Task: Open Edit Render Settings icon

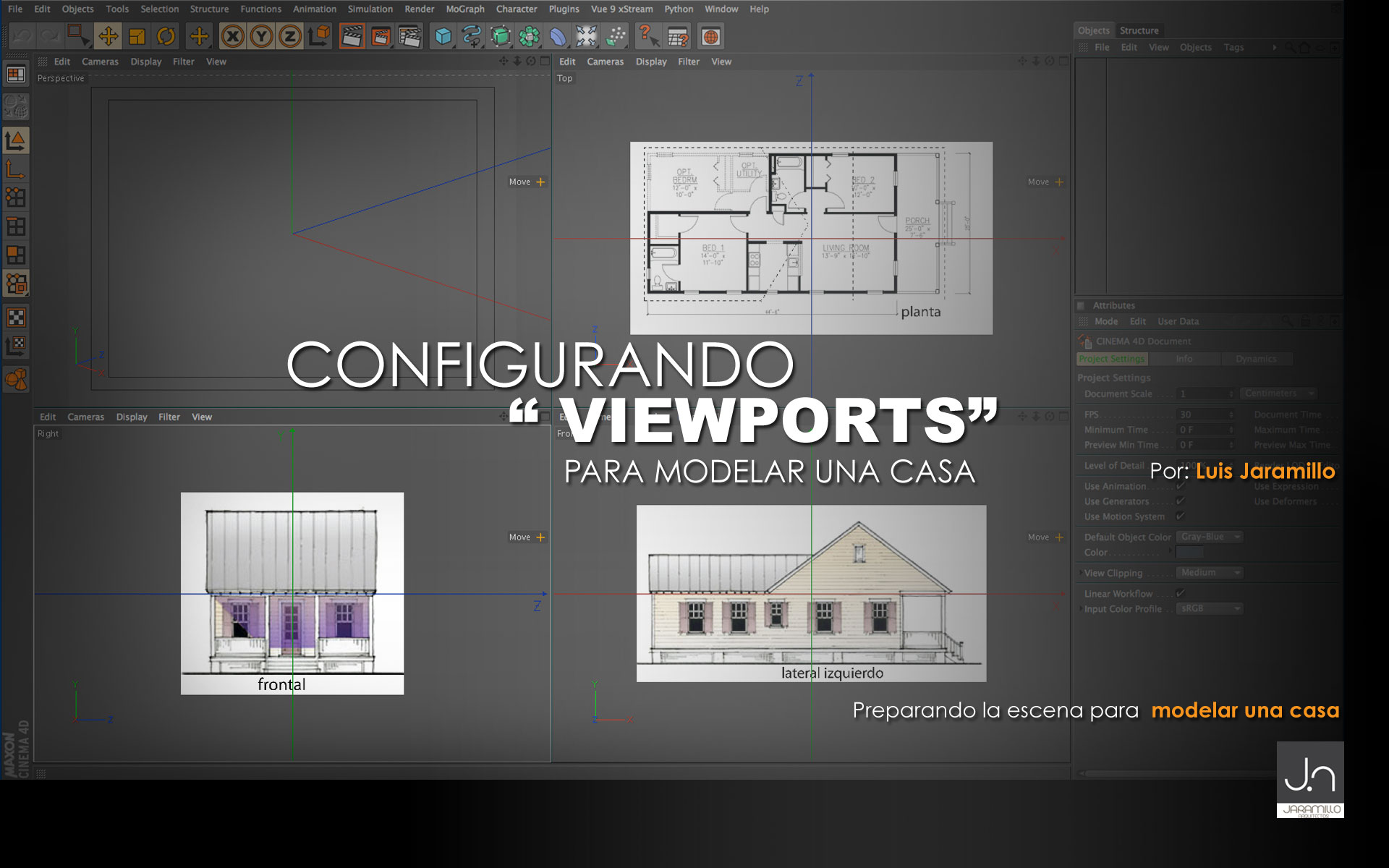Action: (x=409, y=36)
